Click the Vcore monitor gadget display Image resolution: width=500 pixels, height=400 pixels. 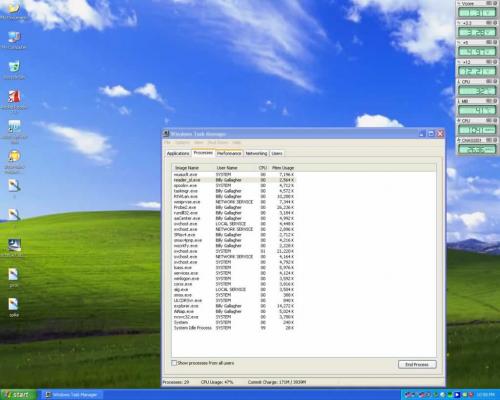click(x=477, y=13)
